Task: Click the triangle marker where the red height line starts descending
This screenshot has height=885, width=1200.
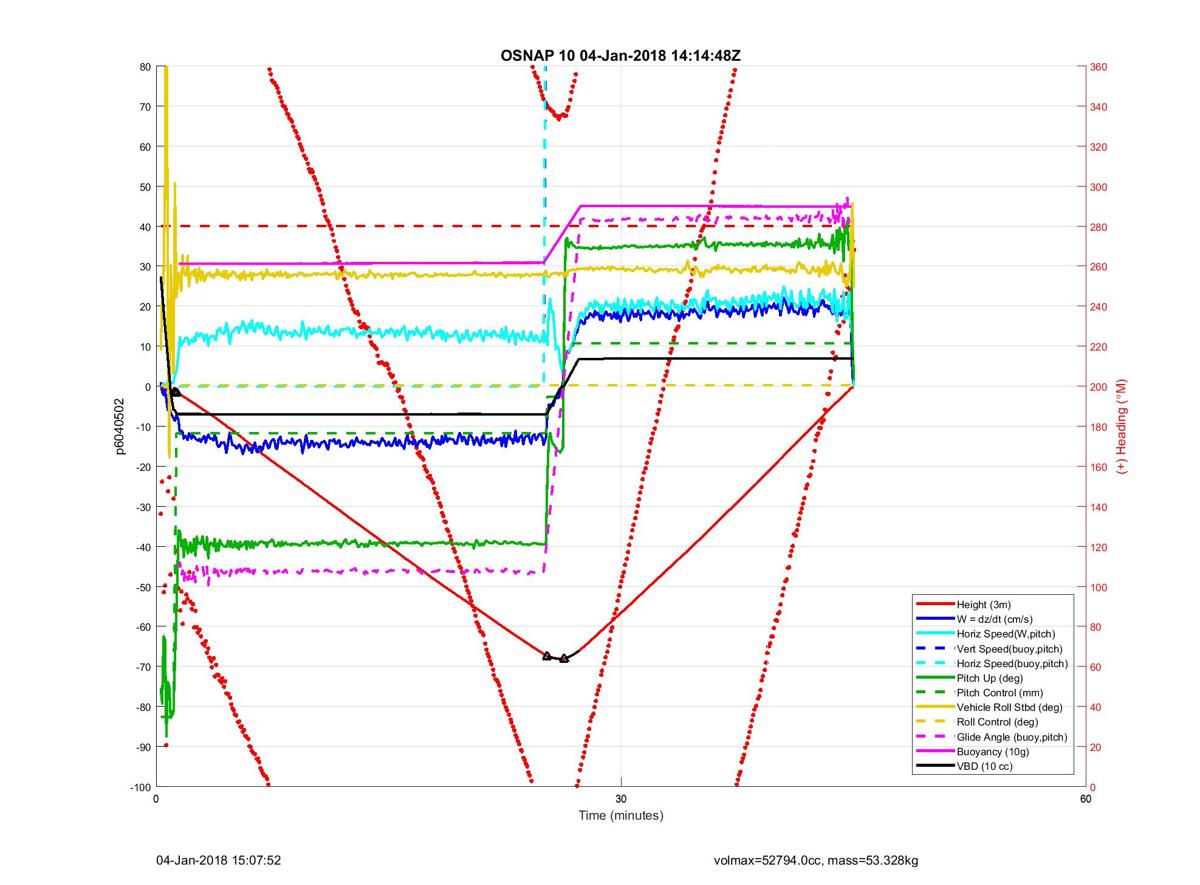Action: 176,392
